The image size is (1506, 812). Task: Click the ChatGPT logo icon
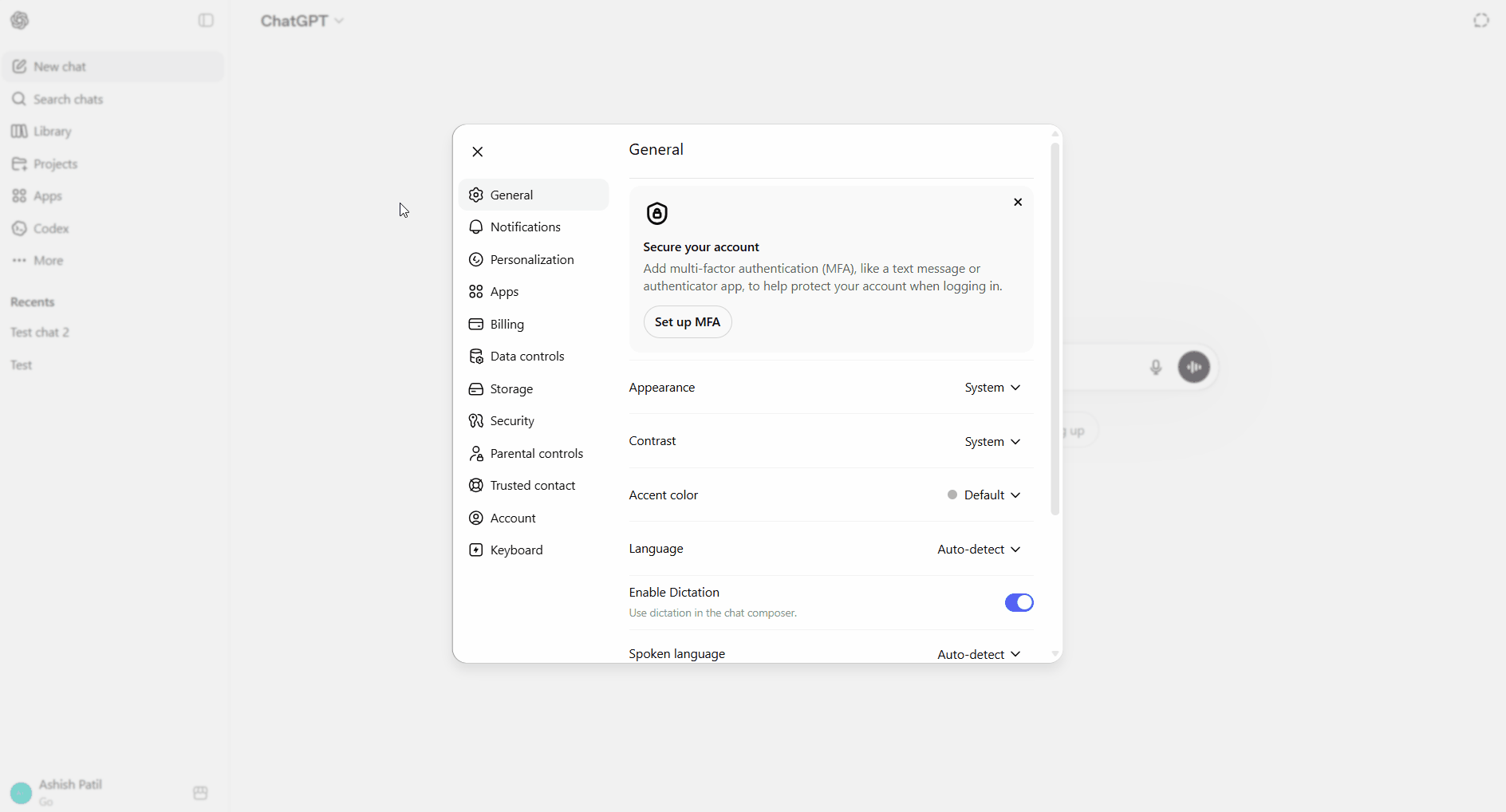point(20,21)
